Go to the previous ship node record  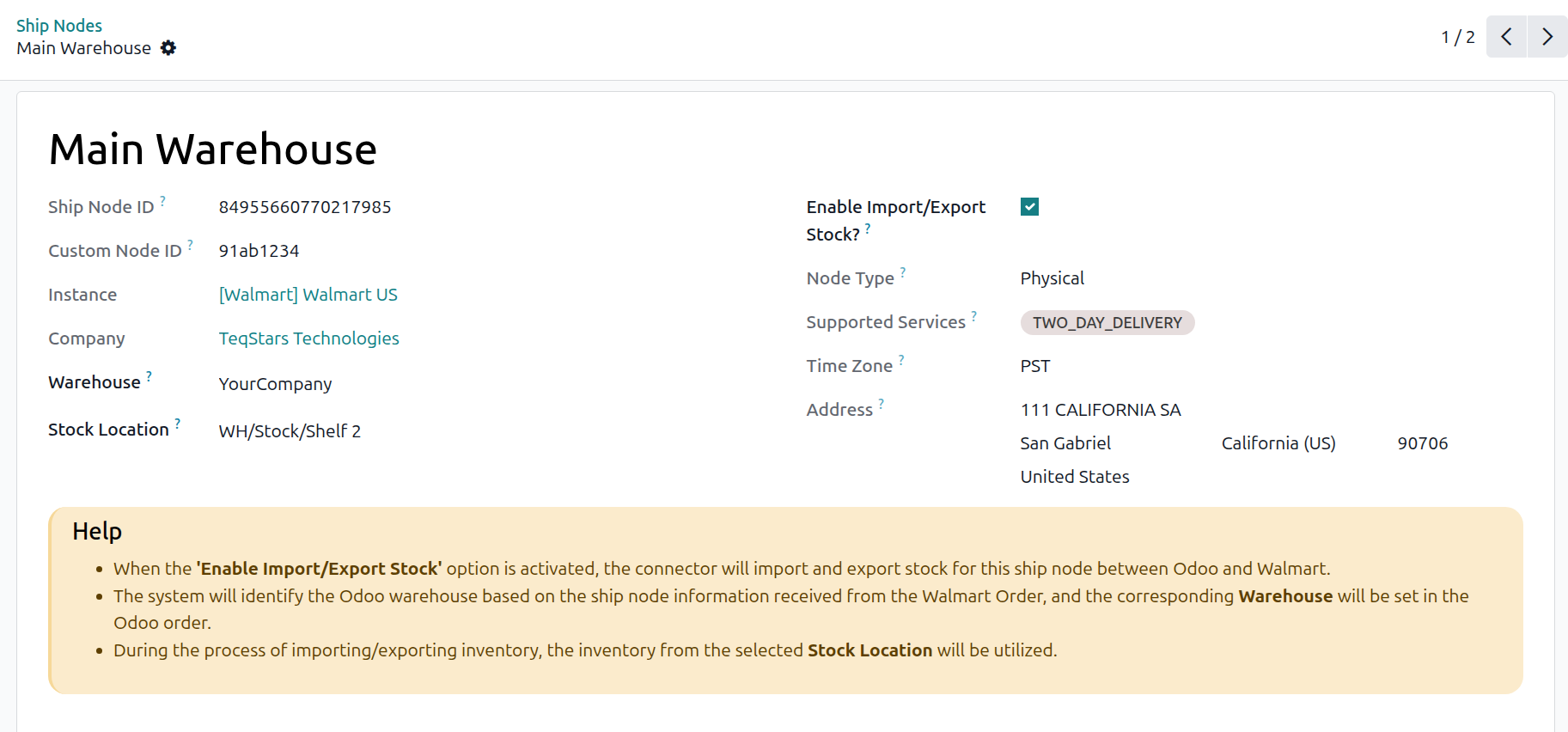pos(1506,37)
